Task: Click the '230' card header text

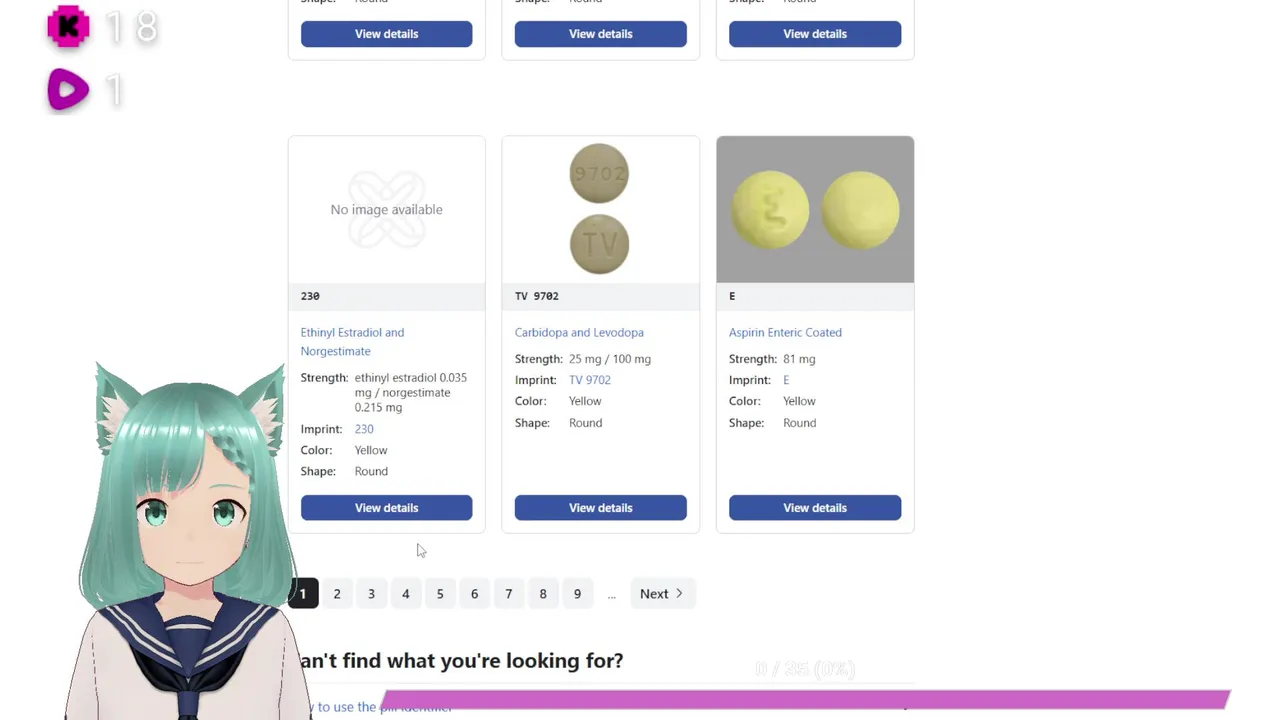Action: 310,296
